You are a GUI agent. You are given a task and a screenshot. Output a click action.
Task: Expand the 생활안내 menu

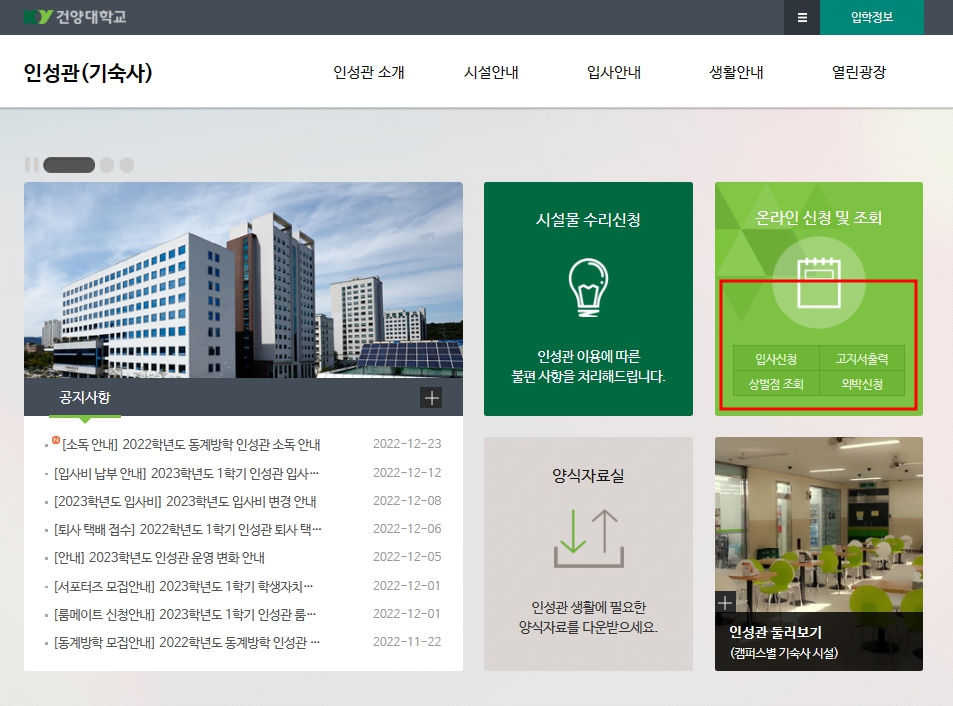tap(736, 72)
